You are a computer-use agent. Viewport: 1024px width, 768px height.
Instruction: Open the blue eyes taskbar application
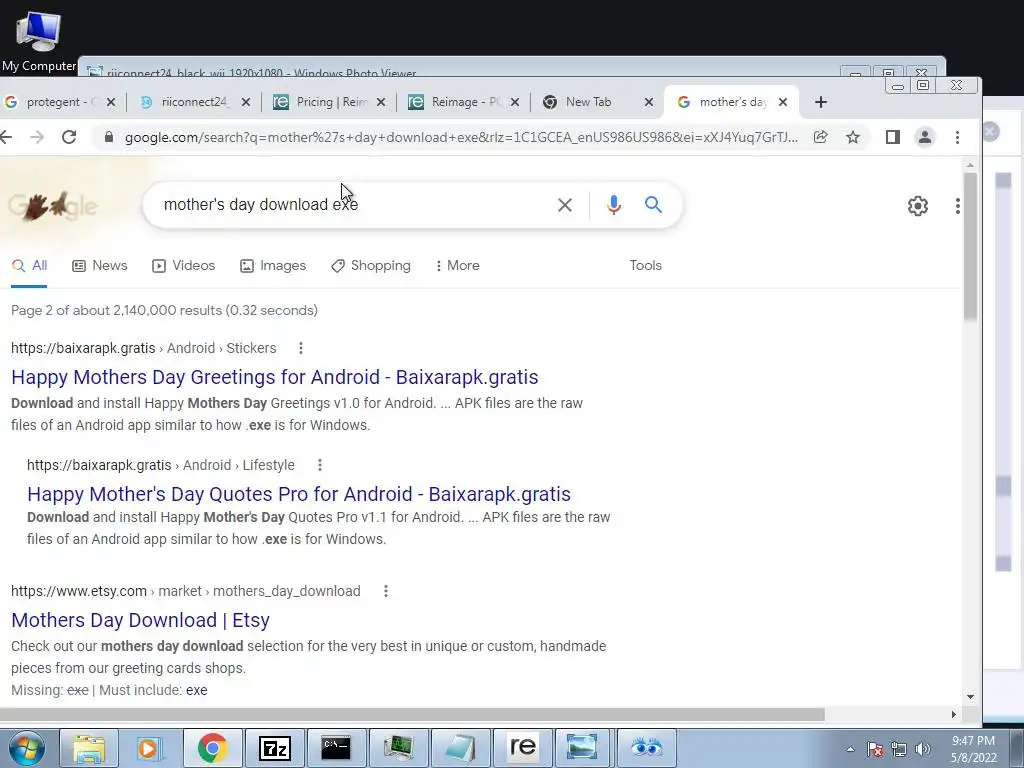(647, 748)
